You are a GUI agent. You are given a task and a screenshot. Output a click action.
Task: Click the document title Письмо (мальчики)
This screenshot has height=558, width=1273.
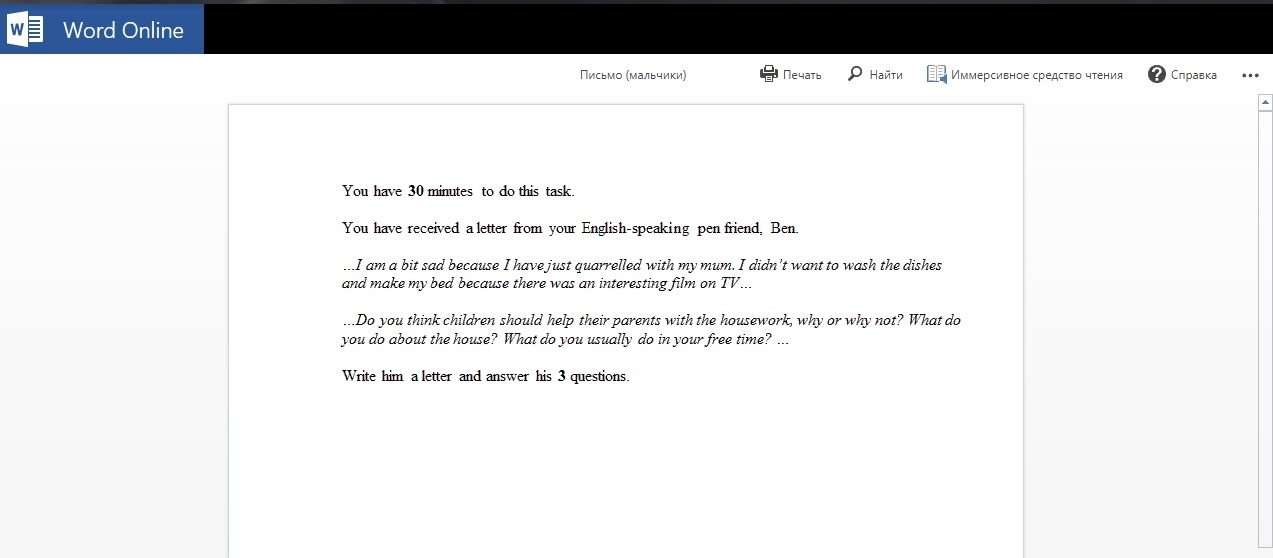[x=633, y=75]
